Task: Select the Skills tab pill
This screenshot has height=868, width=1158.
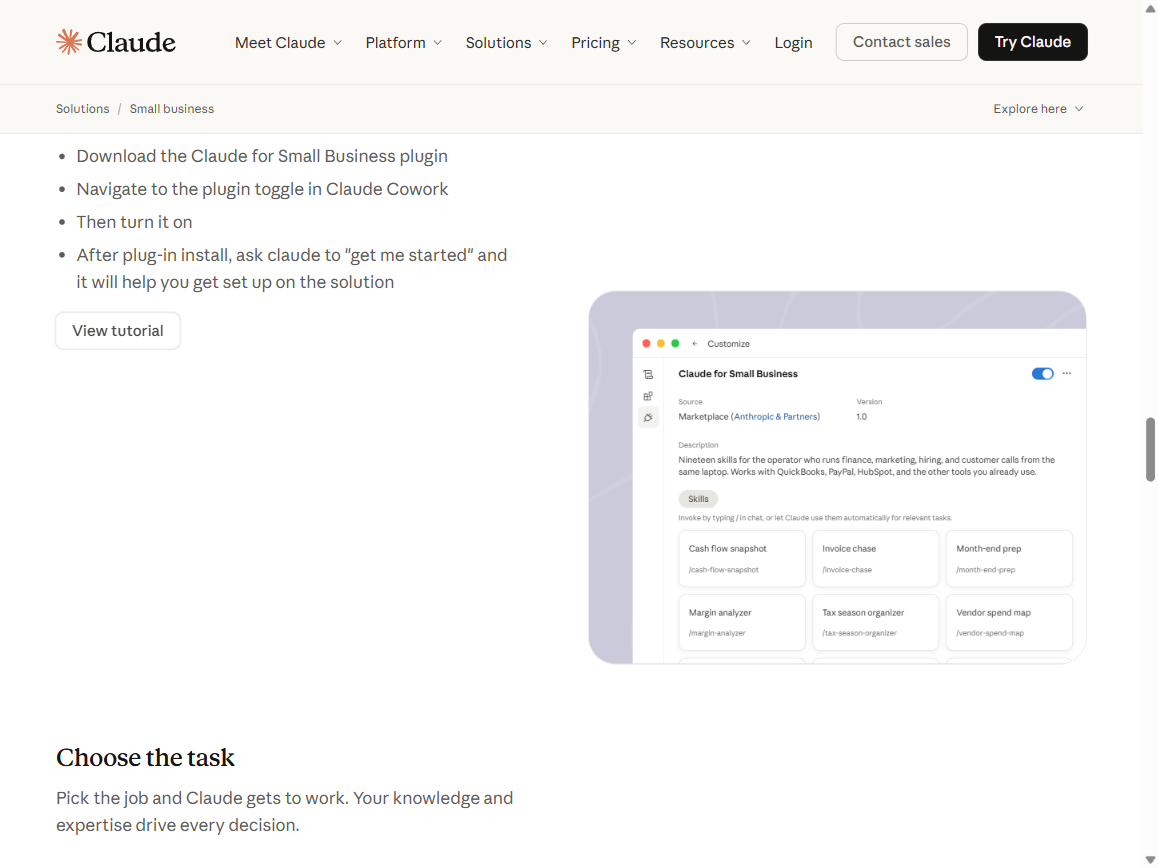Action: click(698, 499)
